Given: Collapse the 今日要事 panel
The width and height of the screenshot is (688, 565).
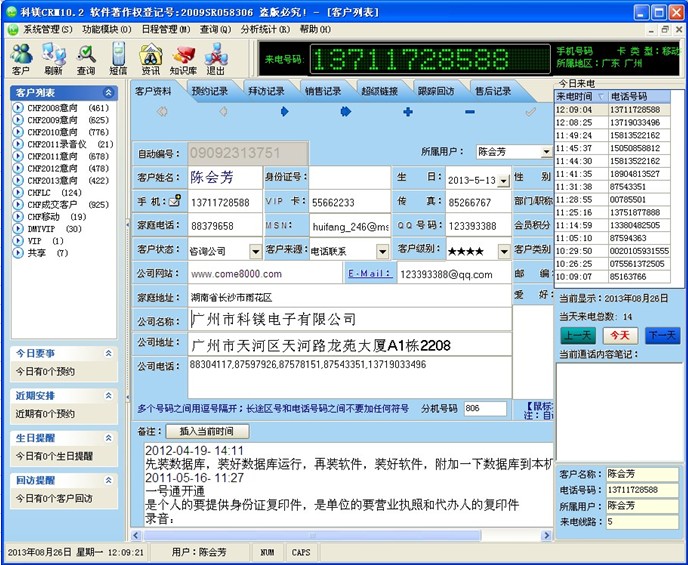Looking at the screenshot, I should [108, 354].
